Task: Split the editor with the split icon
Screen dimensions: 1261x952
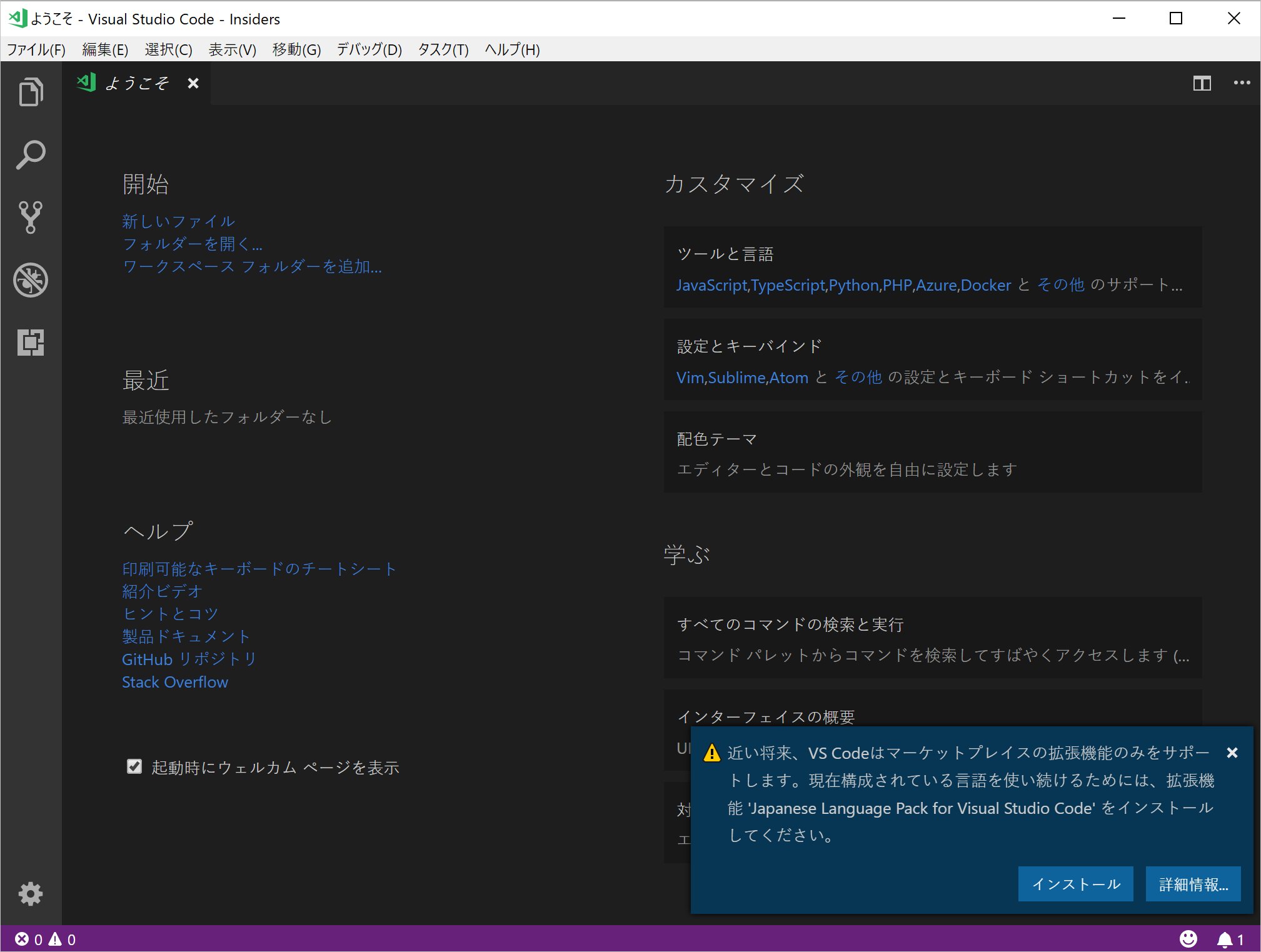Action: [1202, 83]
